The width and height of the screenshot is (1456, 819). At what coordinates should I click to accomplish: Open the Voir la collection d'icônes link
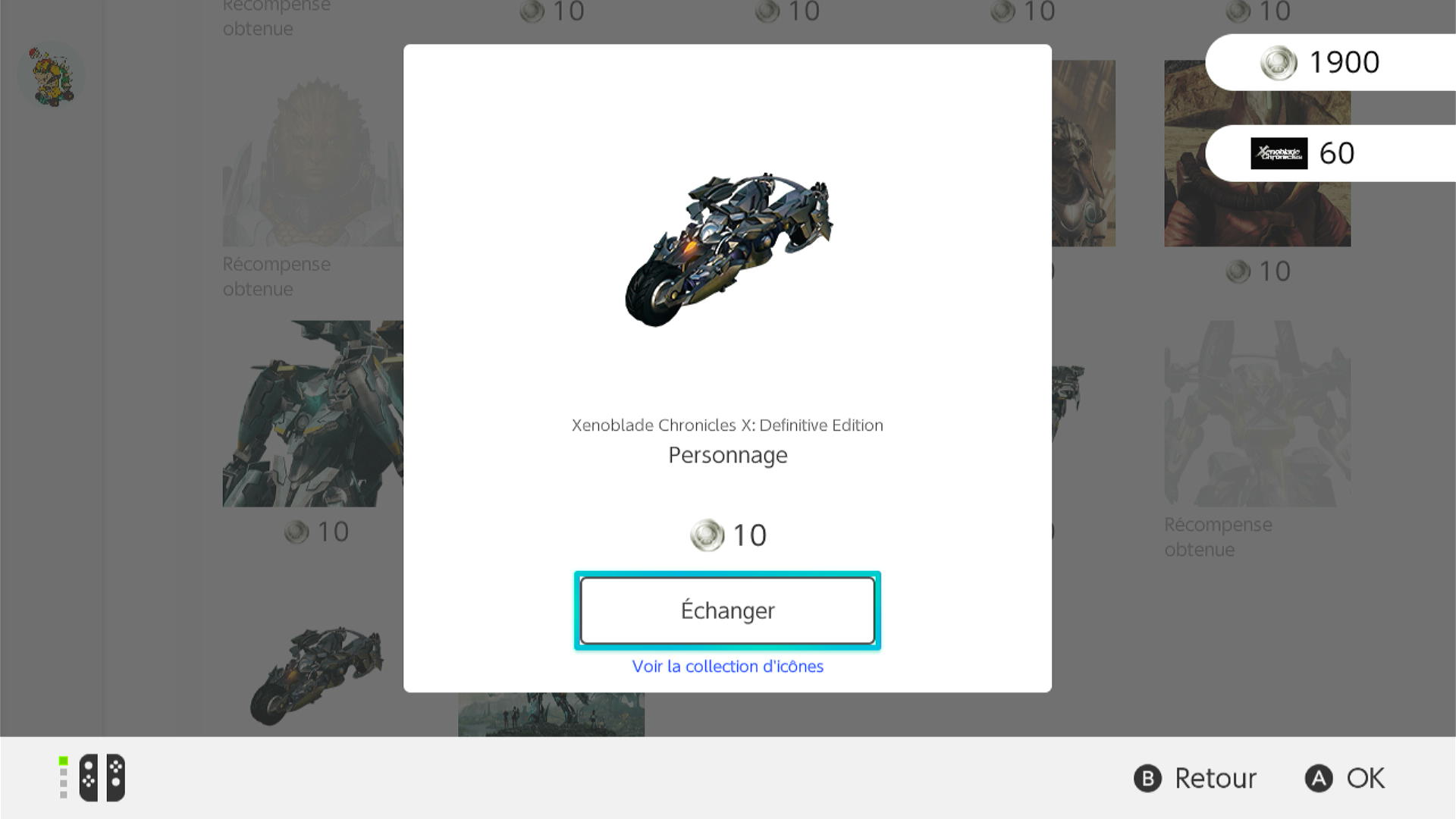[x=727, y=667]
